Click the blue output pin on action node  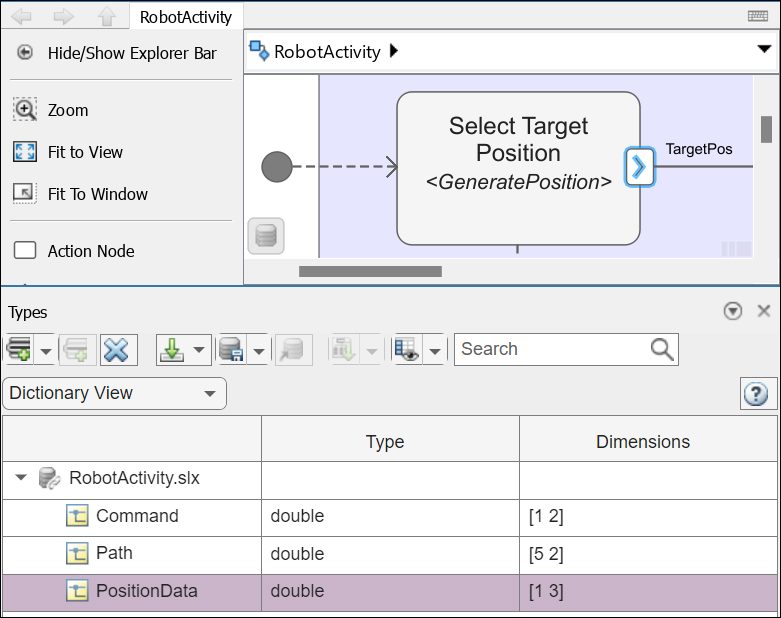click(640, 167)
